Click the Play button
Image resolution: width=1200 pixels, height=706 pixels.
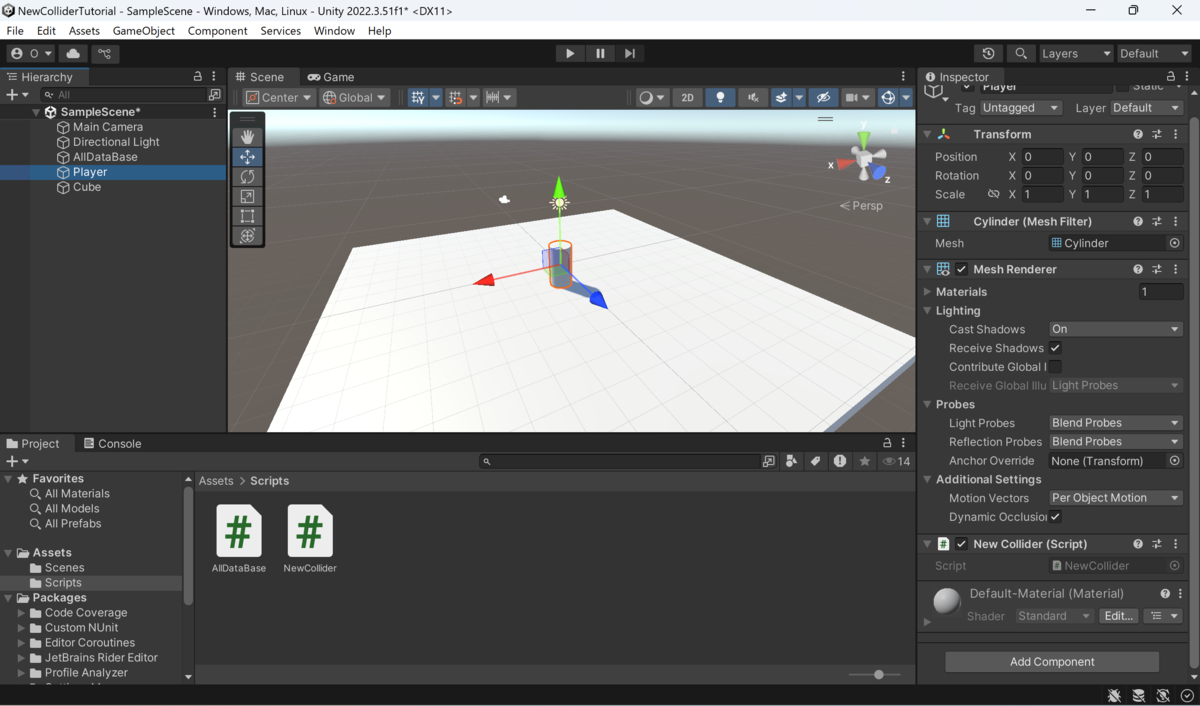(570, 53)
